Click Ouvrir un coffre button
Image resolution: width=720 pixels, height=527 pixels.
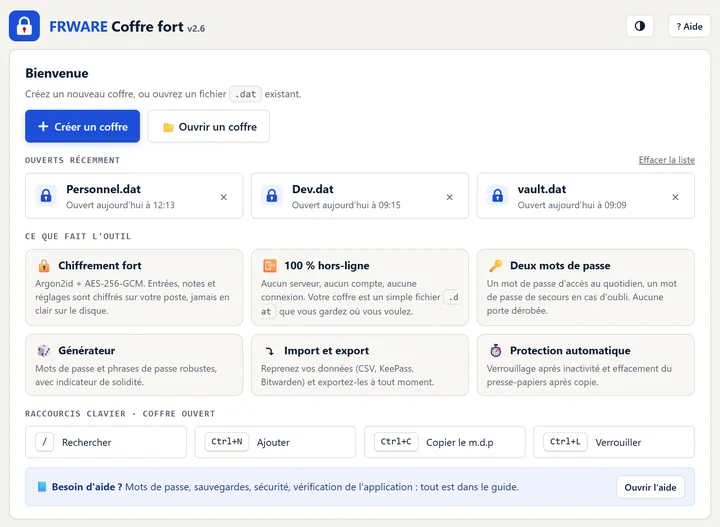(x=209, y=126)
